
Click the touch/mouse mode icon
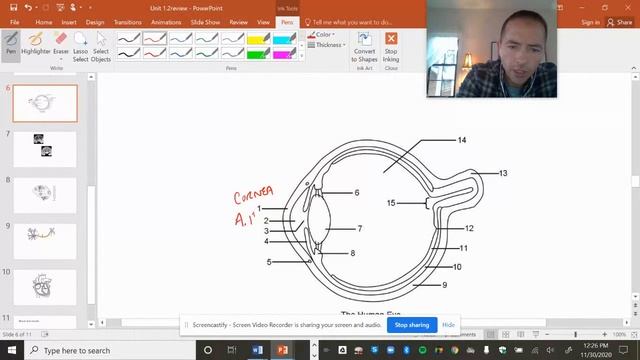point(74,7)
